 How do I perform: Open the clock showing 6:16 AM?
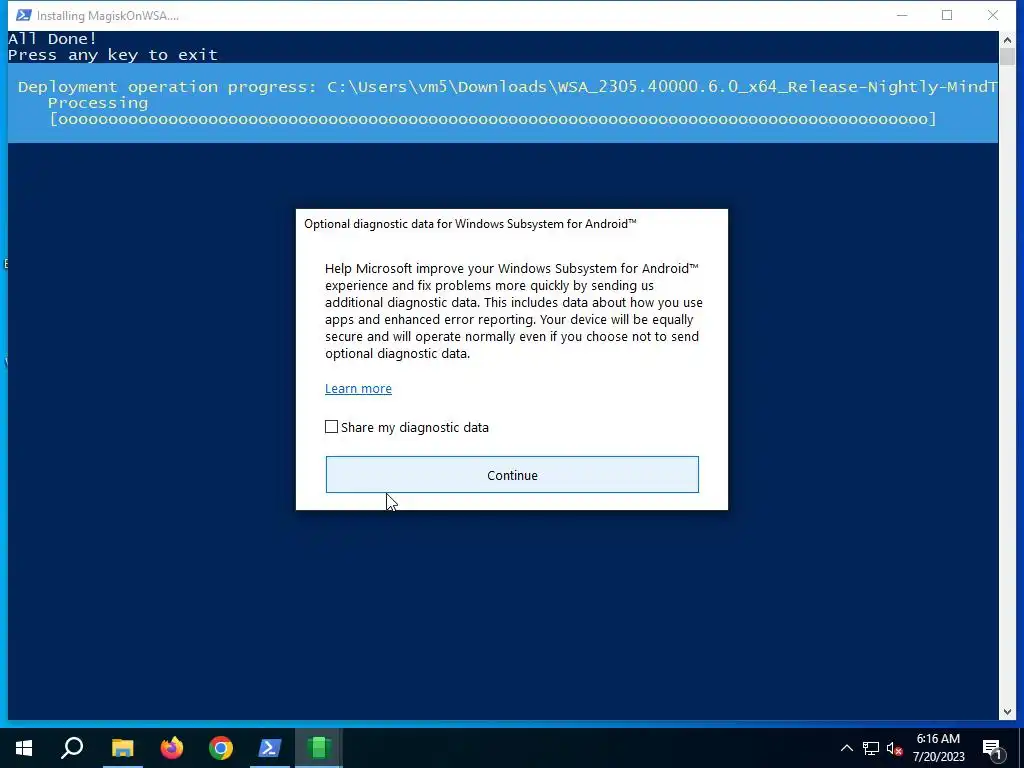click(x=938, y=748)
